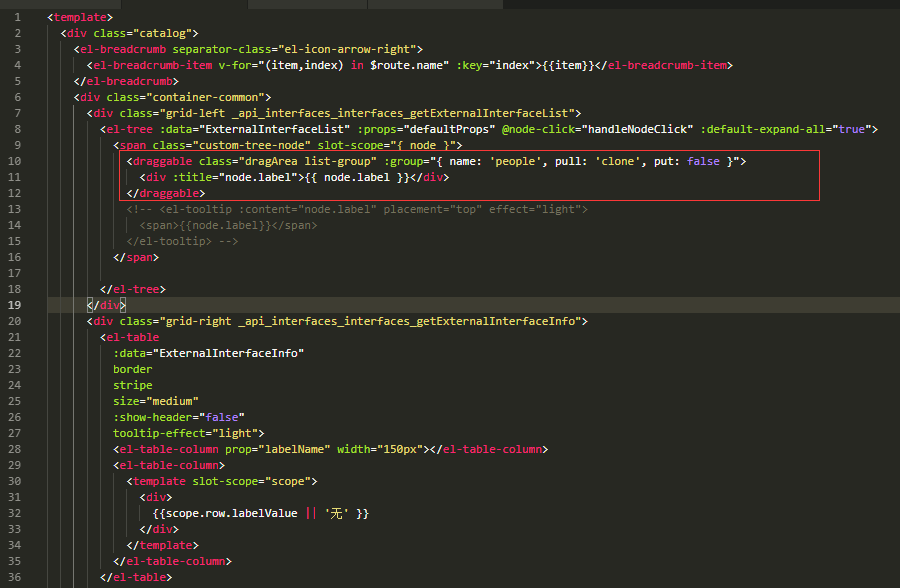The image size is (900, 588).
Task: Click the "border" attribute
Action: pos(133,369)
